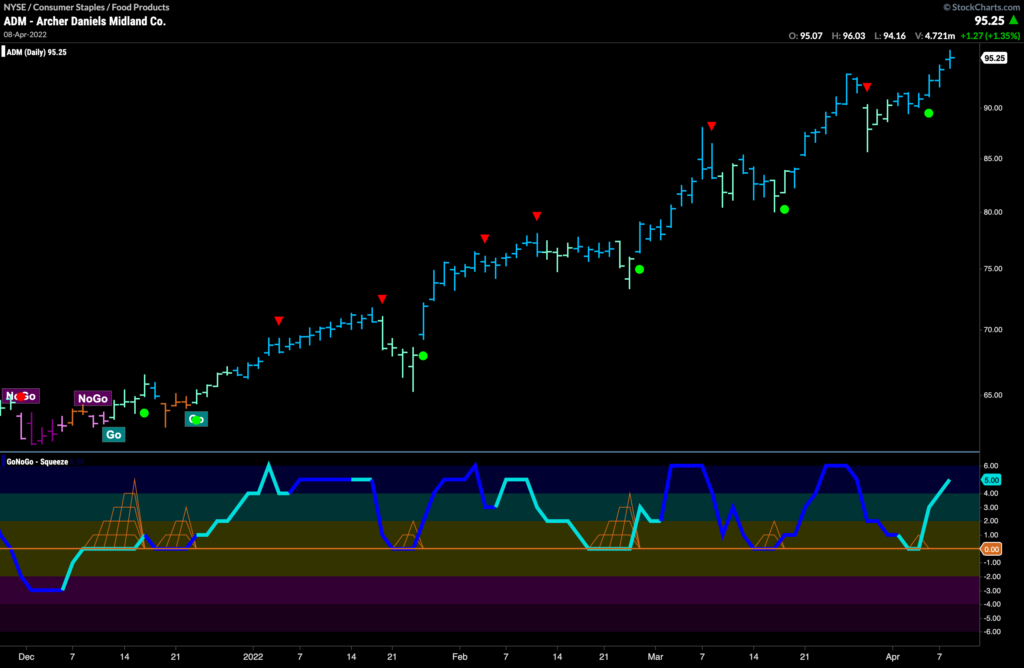This screenshot has height=668, width=1024.
Task: Click the Go label below the price bars
Action: 114,434
